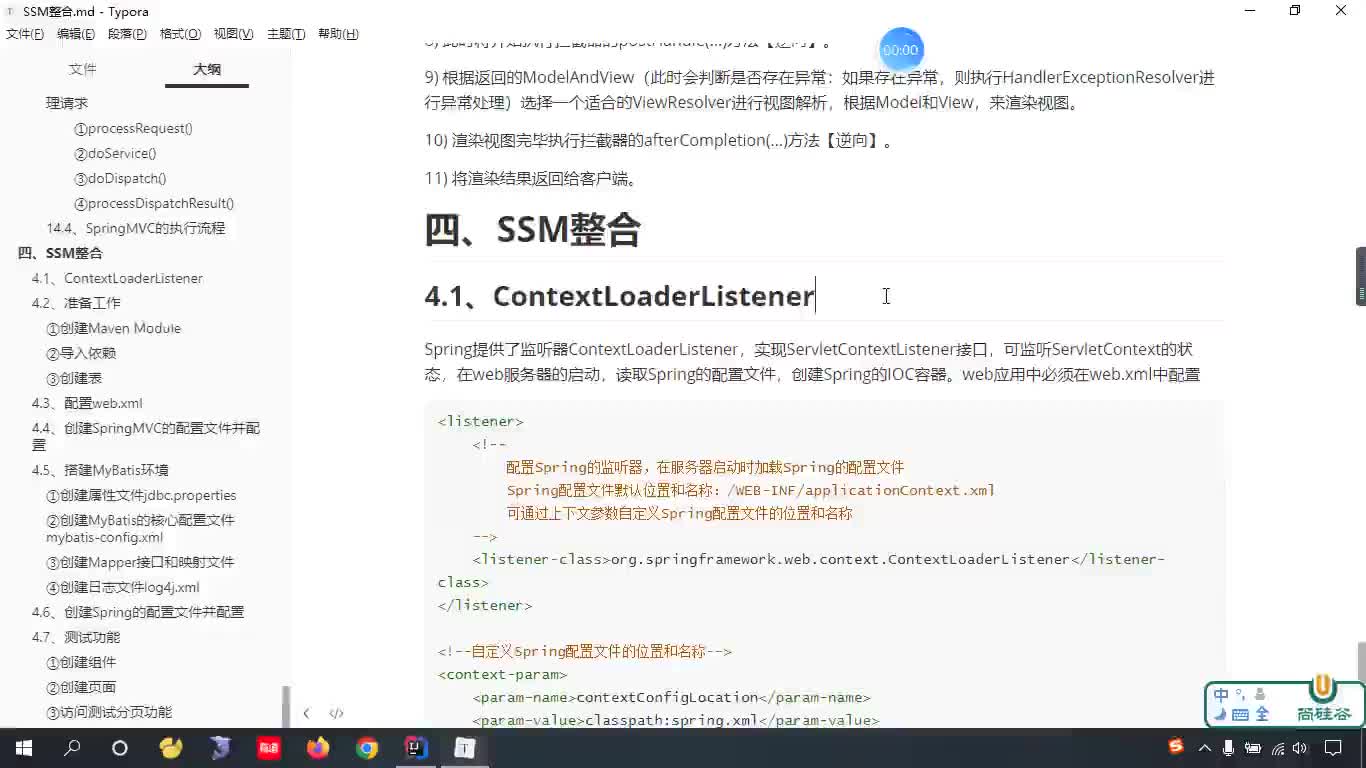1366x768 pixels.
Task: Switch to IntelliJ IDEA on taskbar
Action: tap(416, 748)
